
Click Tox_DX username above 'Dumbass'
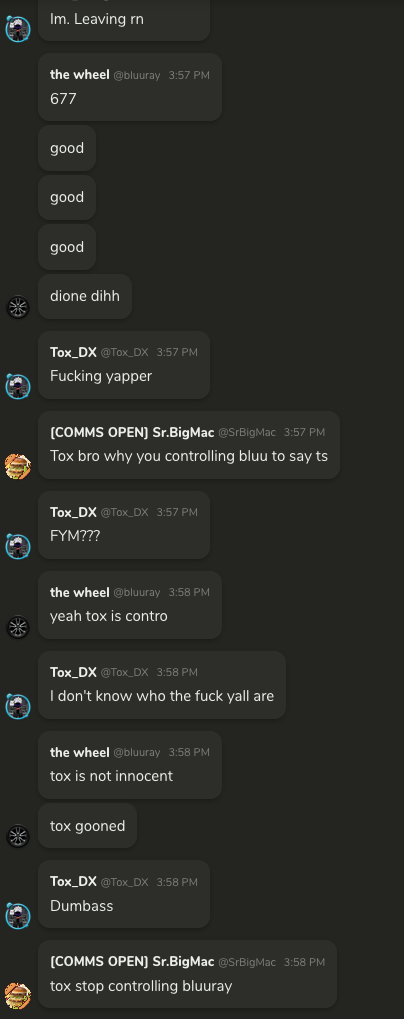click(73, 882)
